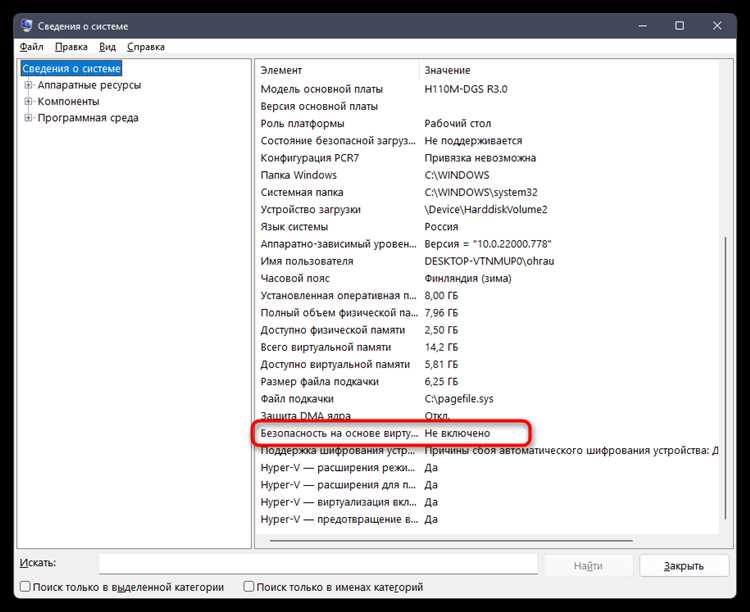750x612 pixels.
Task: Click the System Information app icon in title bar
Action: 25,25
